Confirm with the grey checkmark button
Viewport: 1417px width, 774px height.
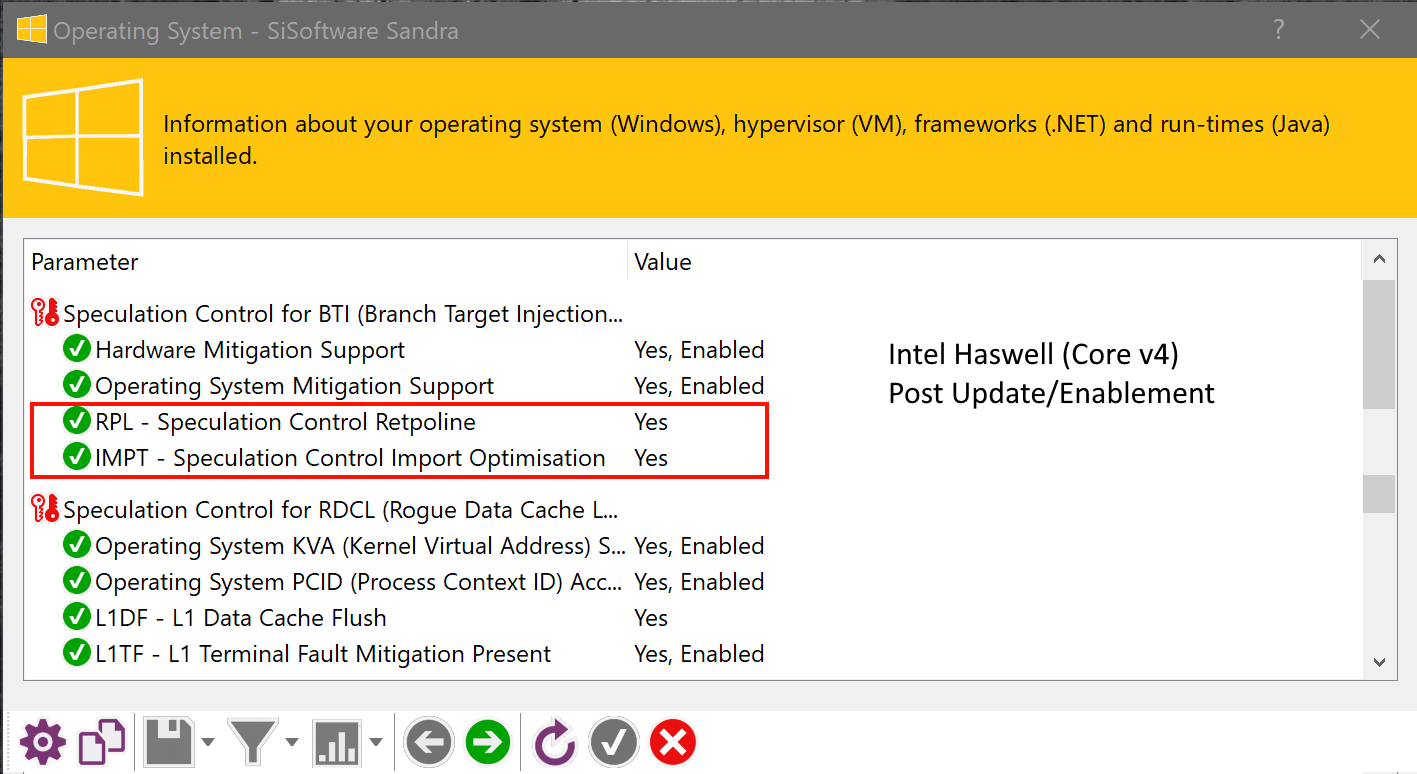point(614,743)
